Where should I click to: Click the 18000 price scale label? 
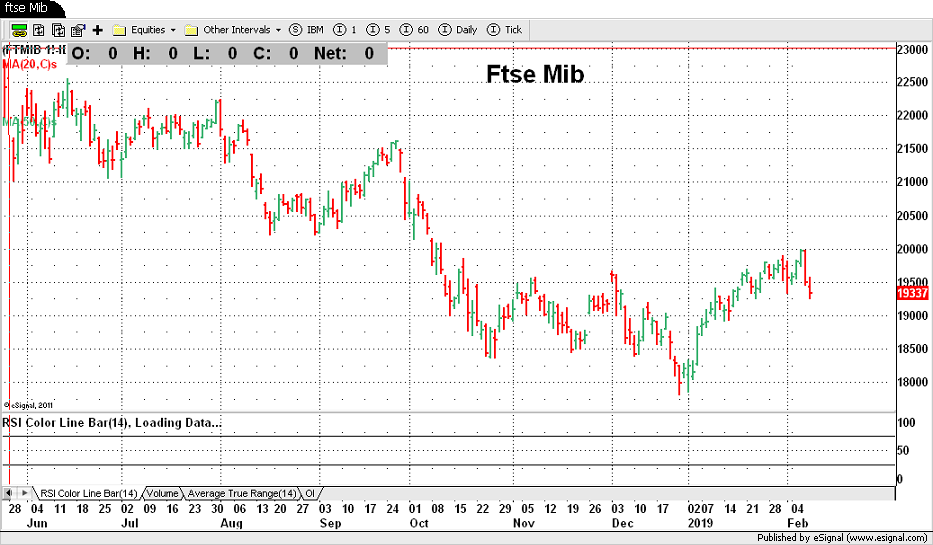coord(912,383)
